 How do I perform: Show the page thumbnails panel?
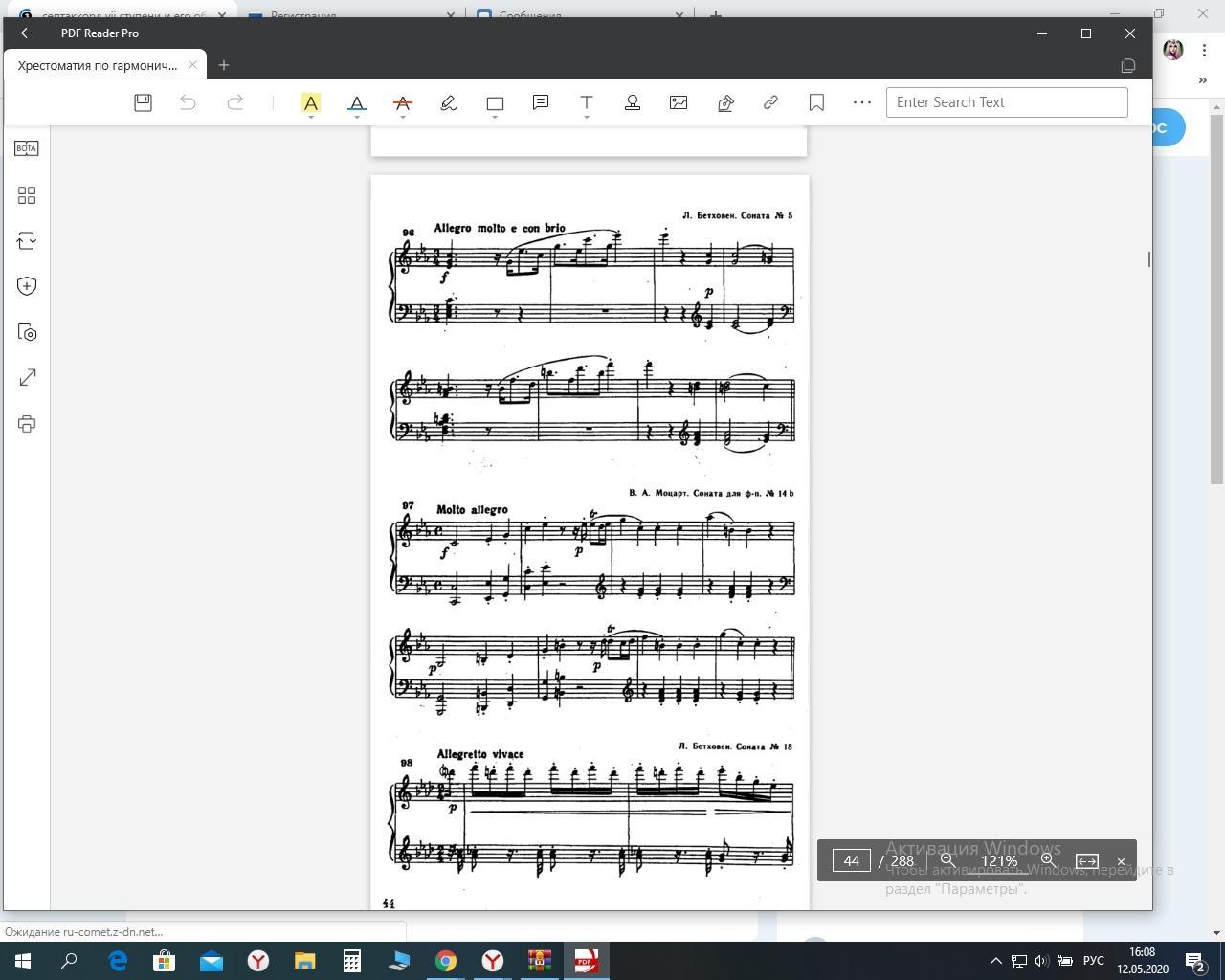(x=27, y=195)
